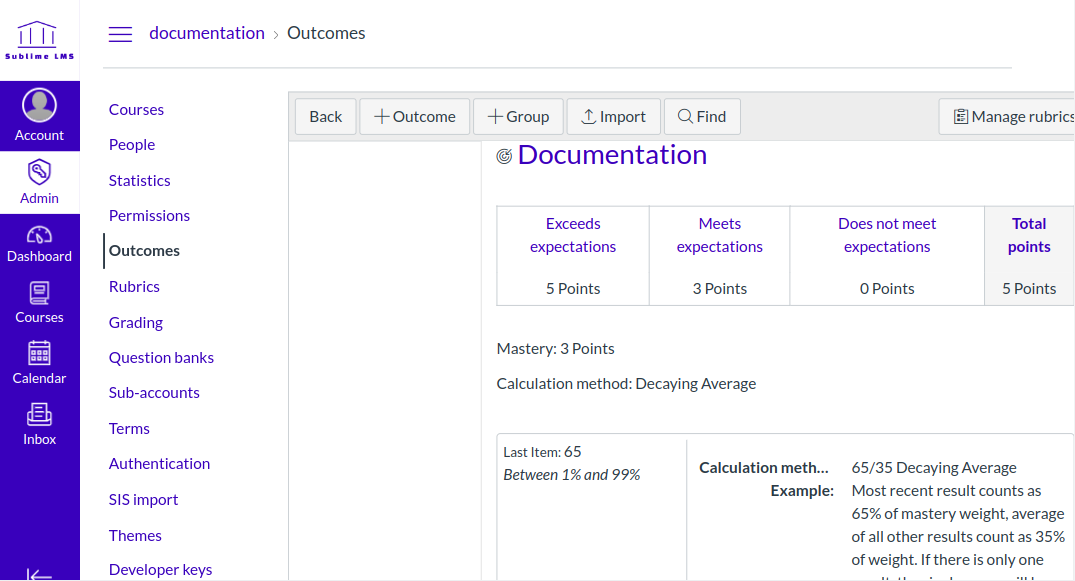The height and width of the screenshot is (581, 1075).
Task: Click the Back button
Action: pyautogui.click(x=325, y=117)
